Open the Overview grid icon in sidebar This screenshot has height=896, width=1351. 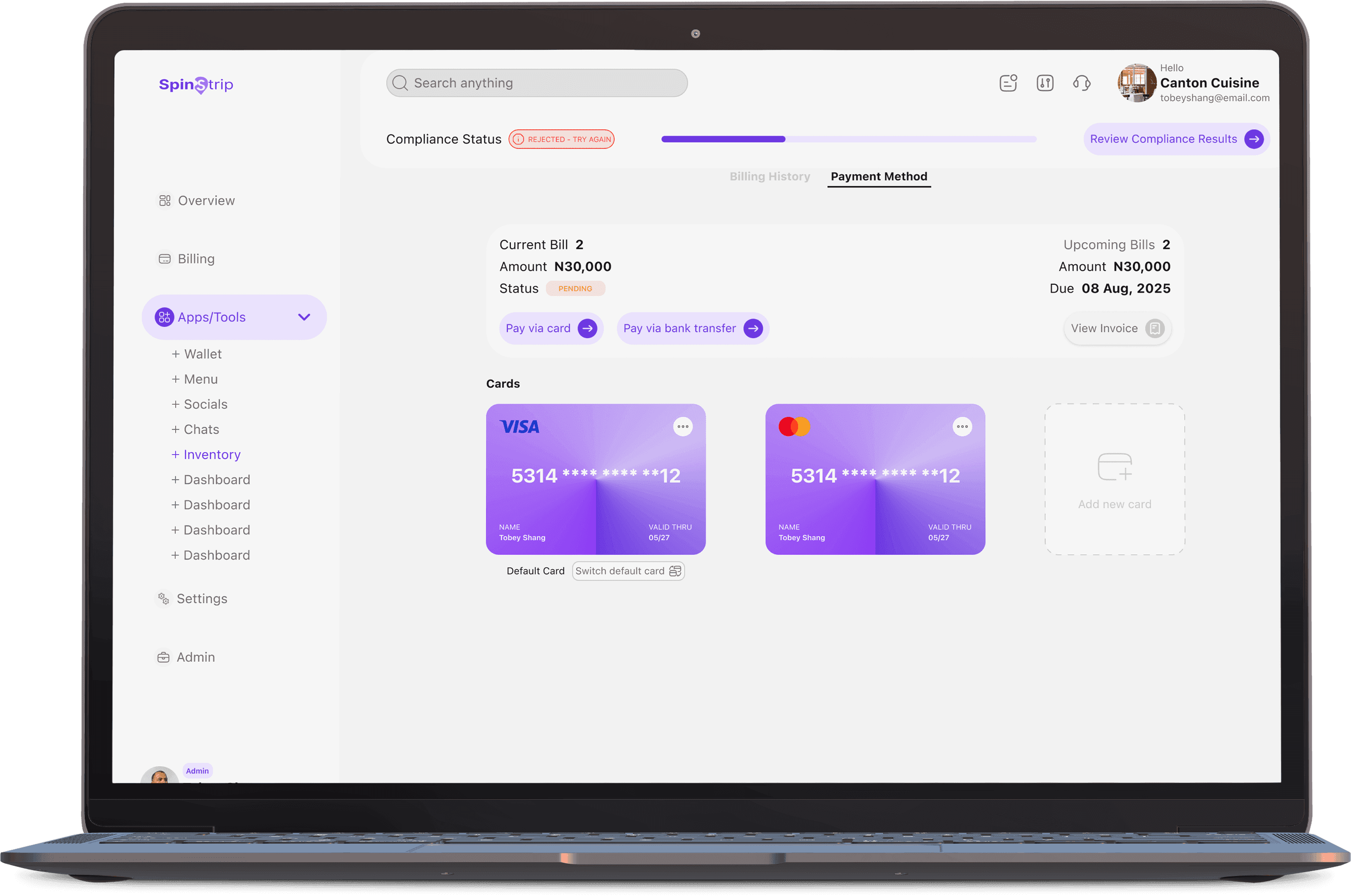click(x=164, y=201)
